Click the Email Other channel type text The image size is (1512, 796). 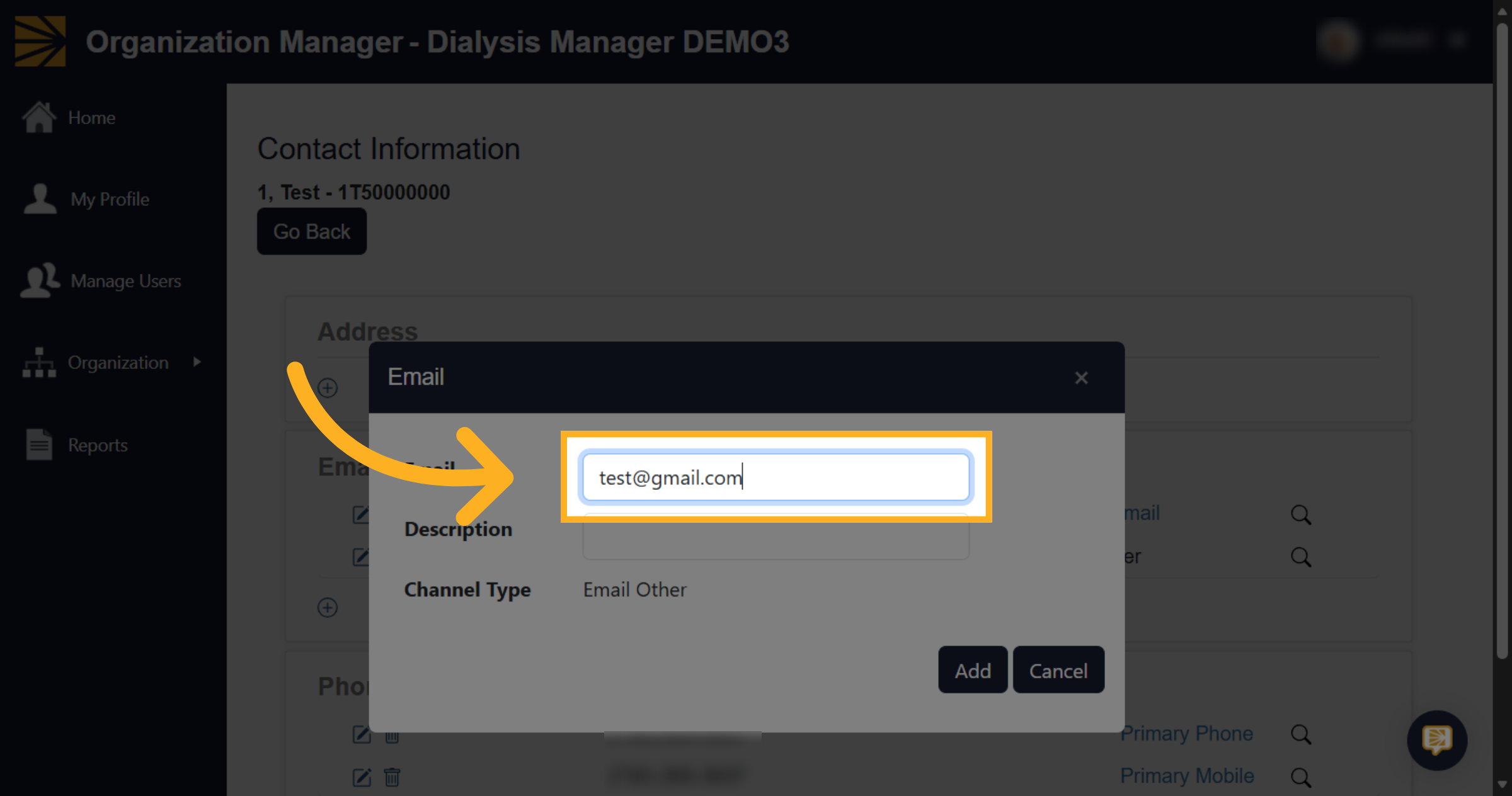point(634,590)
